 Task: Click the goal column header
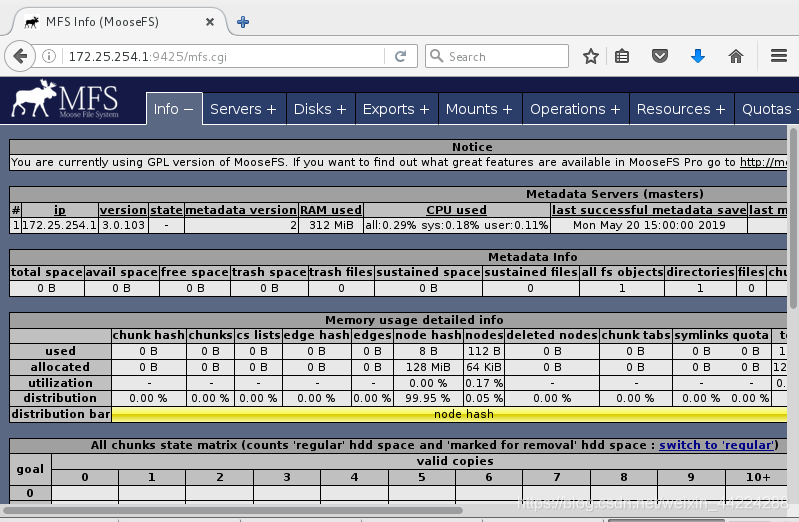point(30,469)
